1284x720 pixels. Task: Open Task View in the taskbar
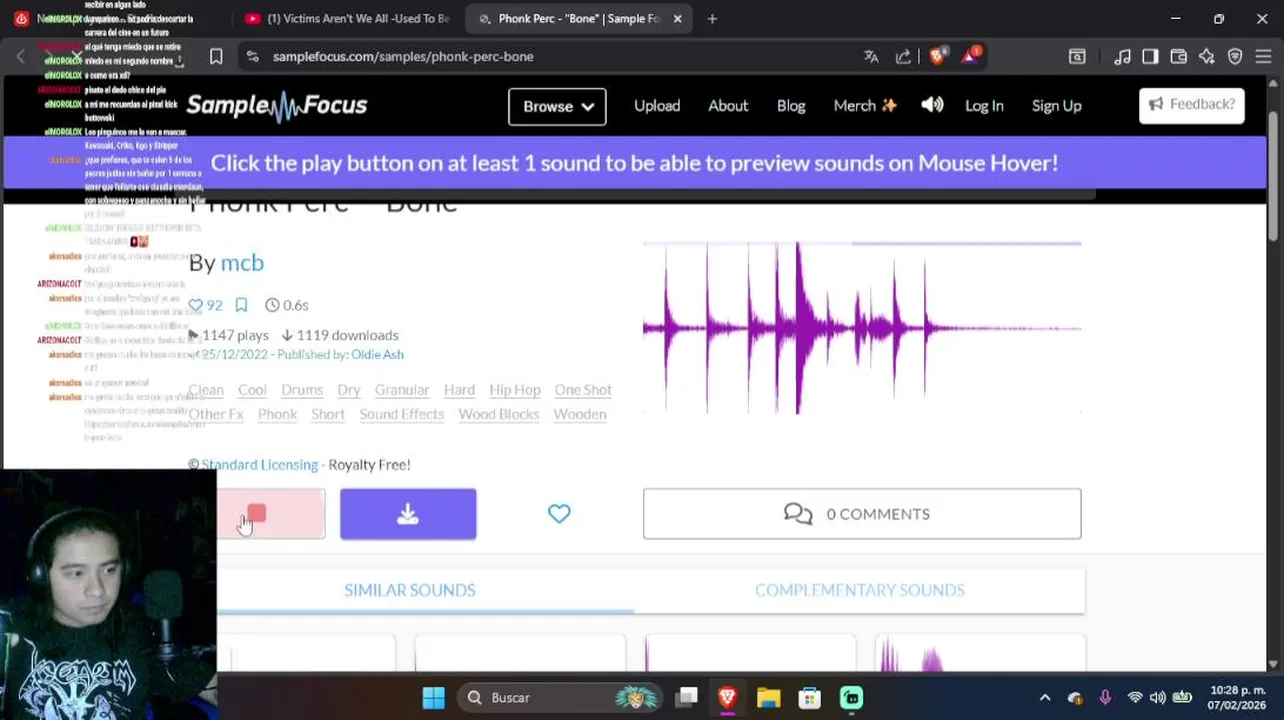(686, 698)
